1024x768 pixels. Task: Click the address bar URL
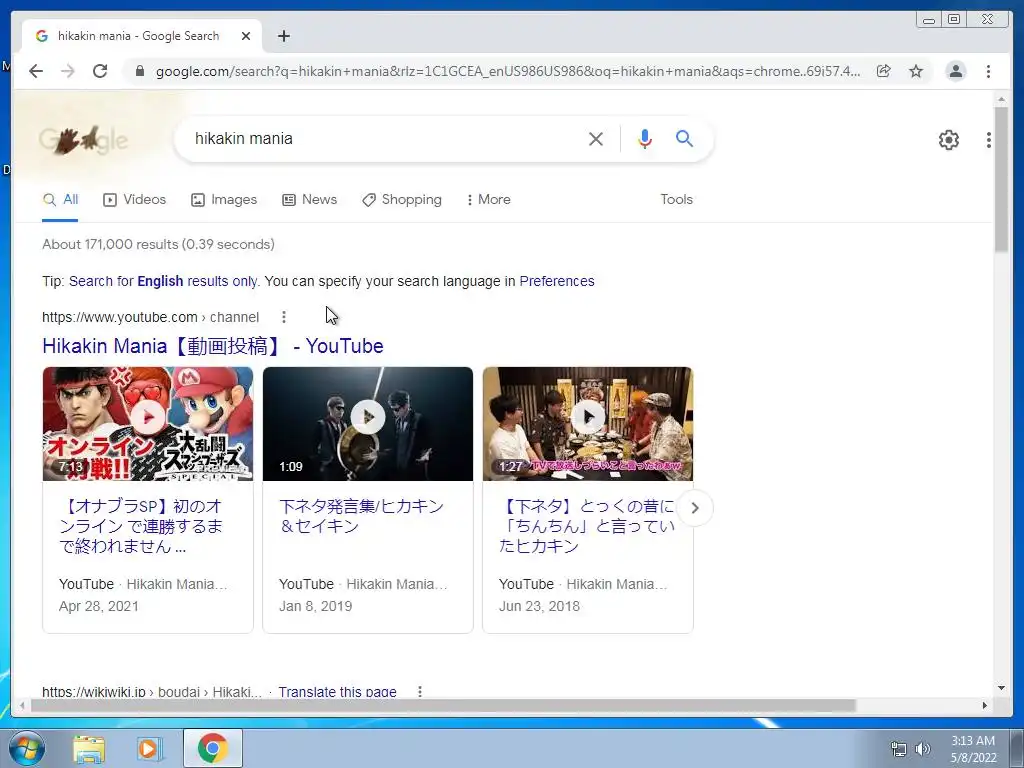tap(507, 71)
